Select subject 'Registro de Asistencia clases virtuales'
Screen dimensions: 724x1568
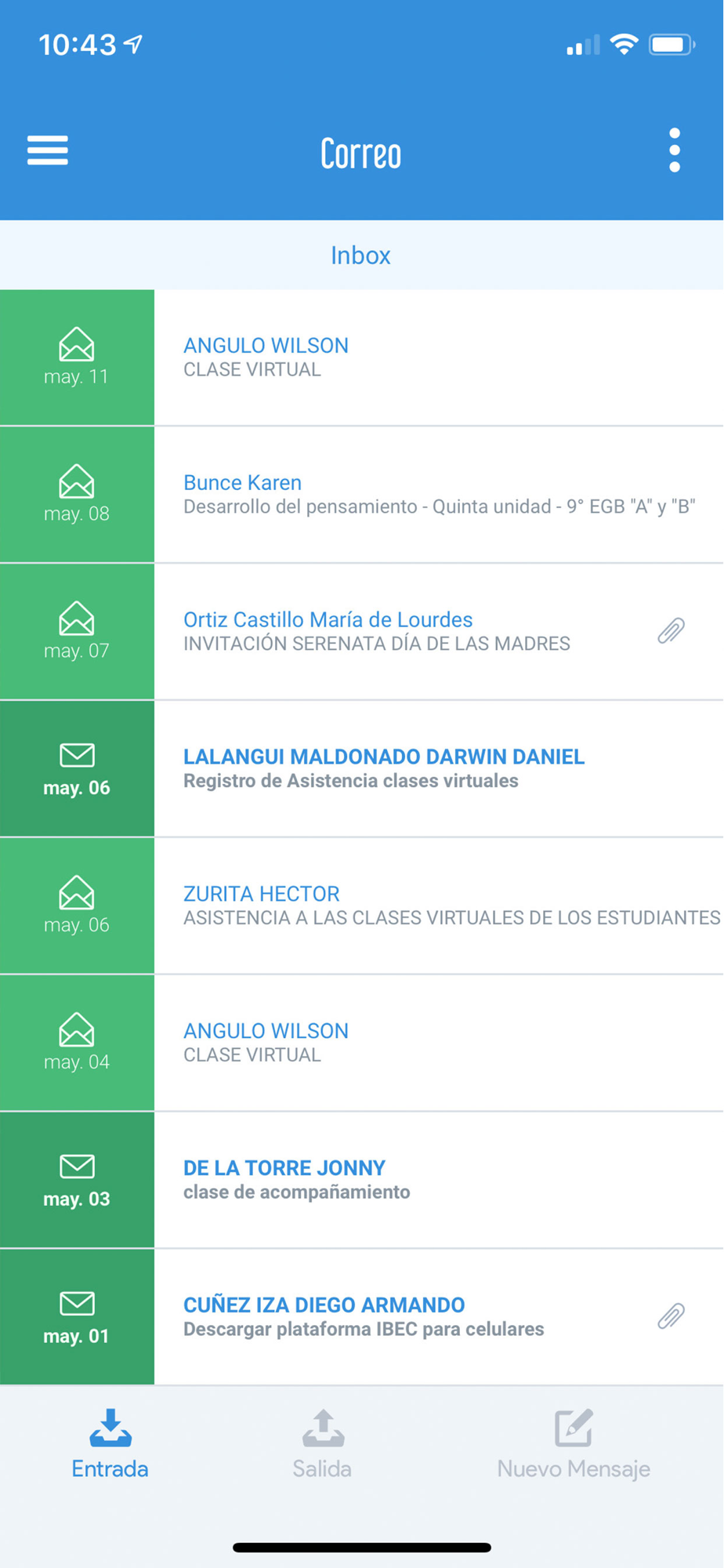click(351, 781)
